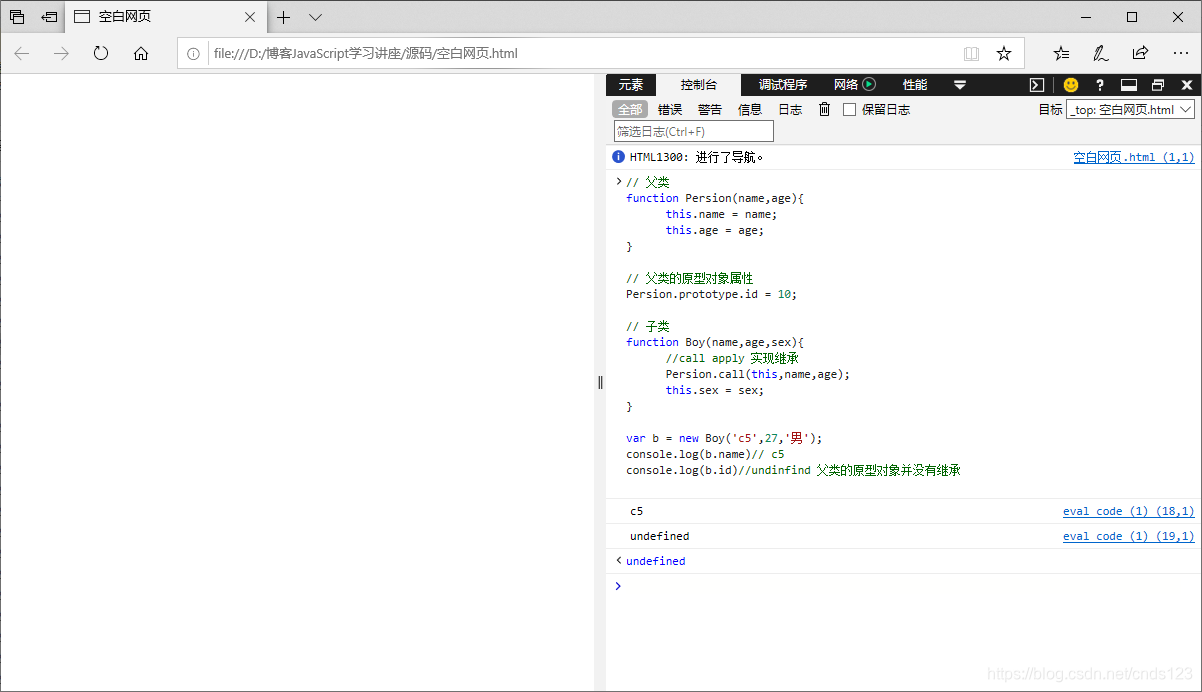Go back with the browser back arrow

tap(22, 53)
